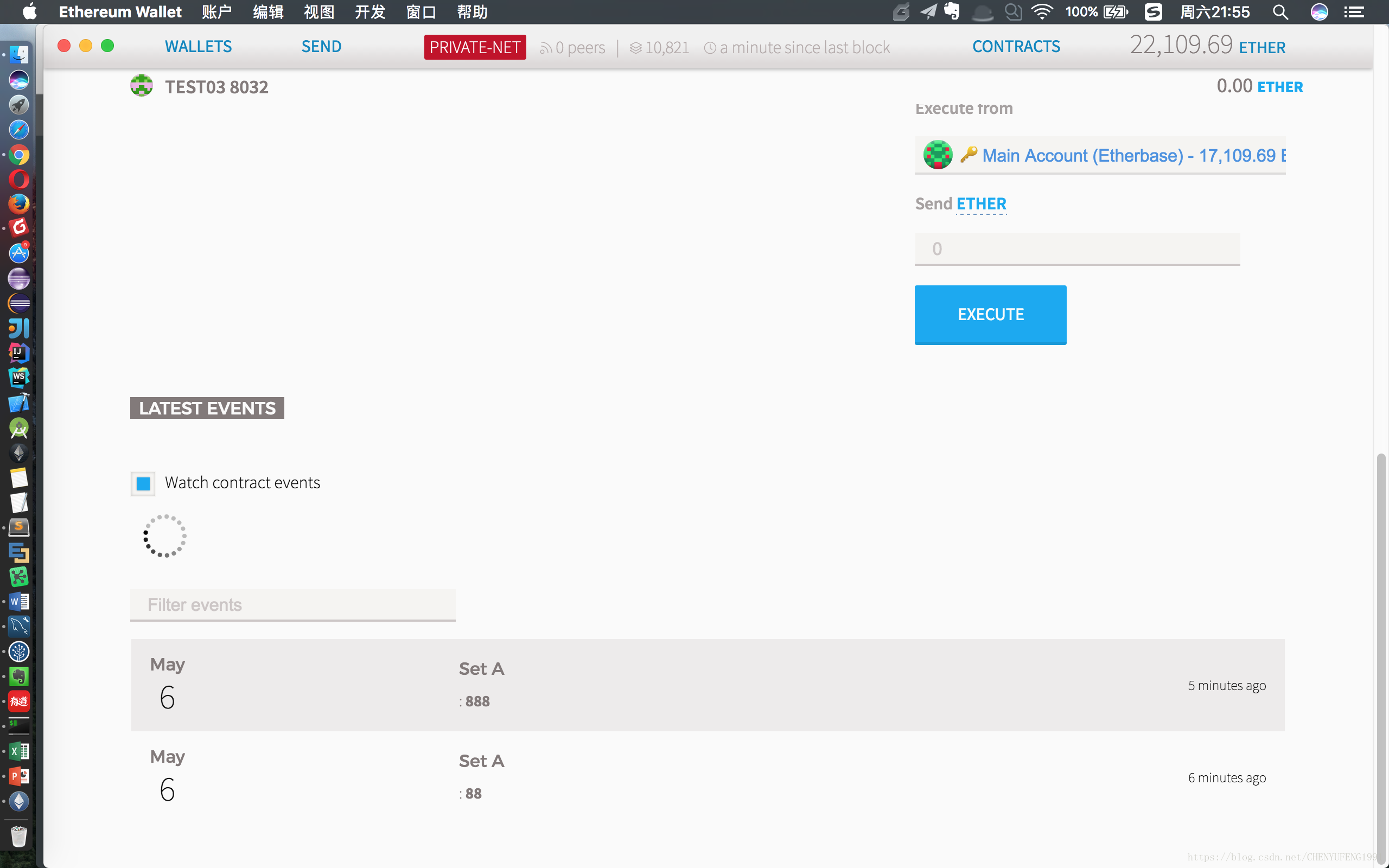Screen dimensions: 1389x868
Task: Click the WALLETS navigation icon
Action: click(x=197, y=46)
